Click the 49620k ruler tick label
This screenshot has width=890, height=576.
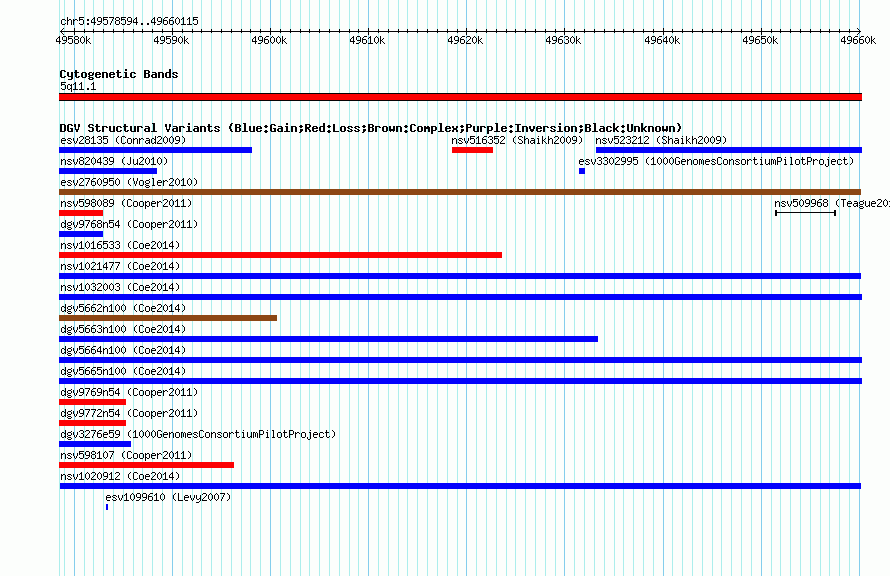coord(465,40)
